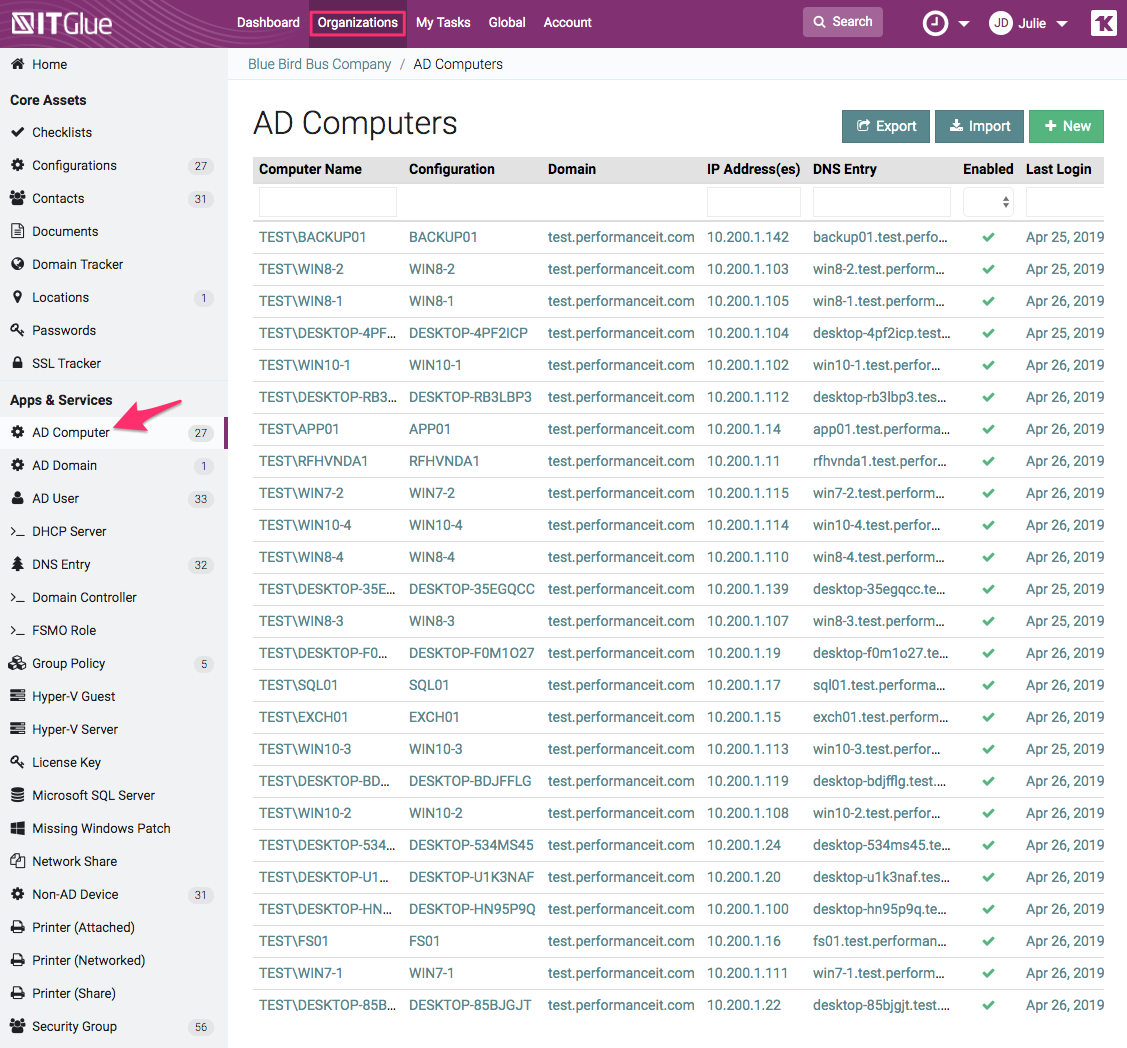Open the timer dropdown arrow
The image size is (1127, 1048).
[964, 24]
